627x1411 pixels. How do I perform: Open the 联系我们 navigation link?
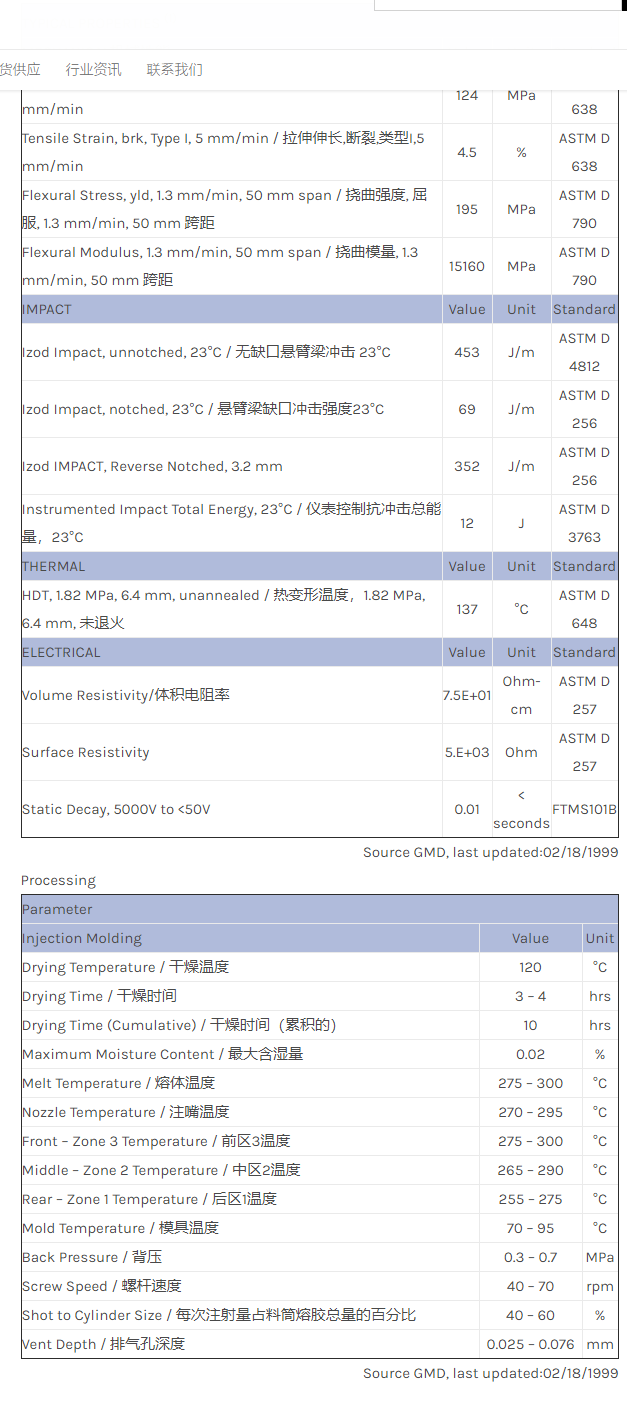(174, 69)
